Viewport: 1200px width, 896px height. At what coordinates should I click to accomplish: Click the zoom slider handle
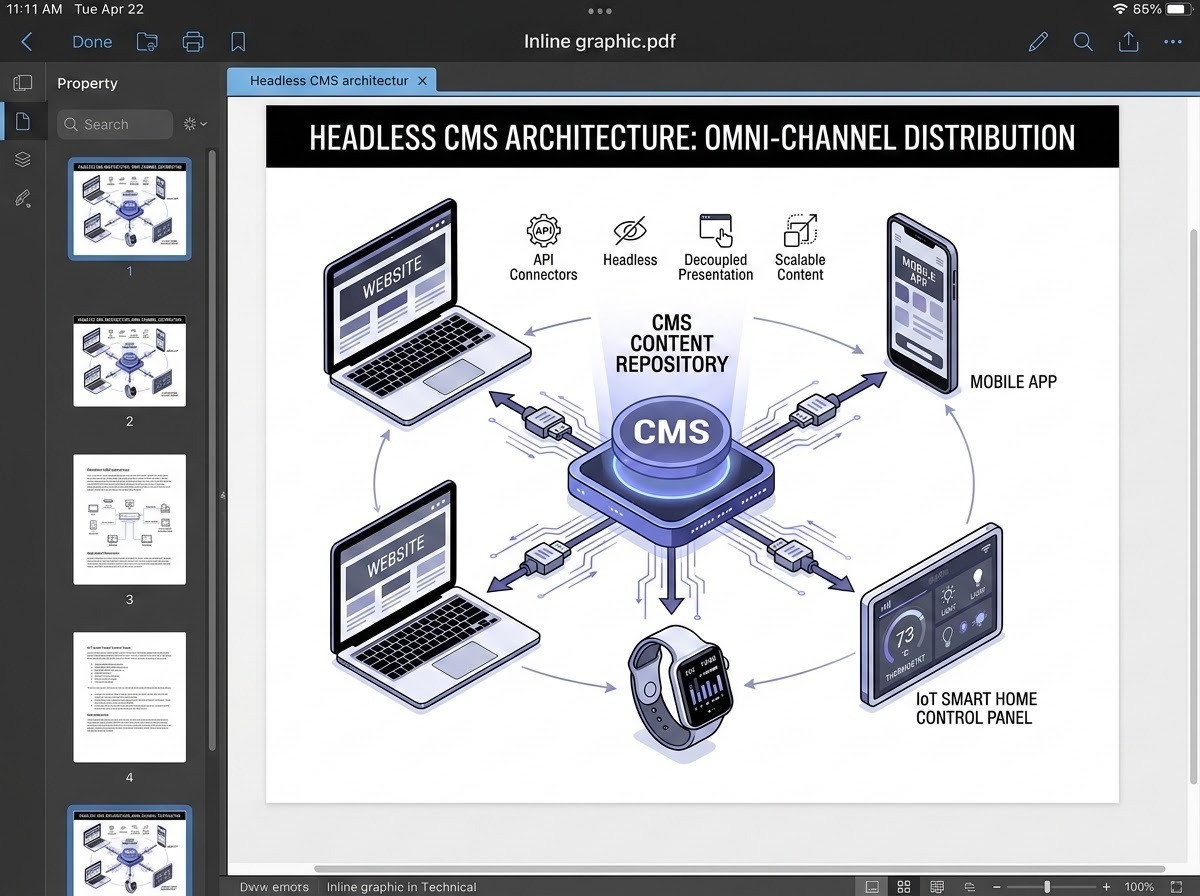tap(1047, 886)
